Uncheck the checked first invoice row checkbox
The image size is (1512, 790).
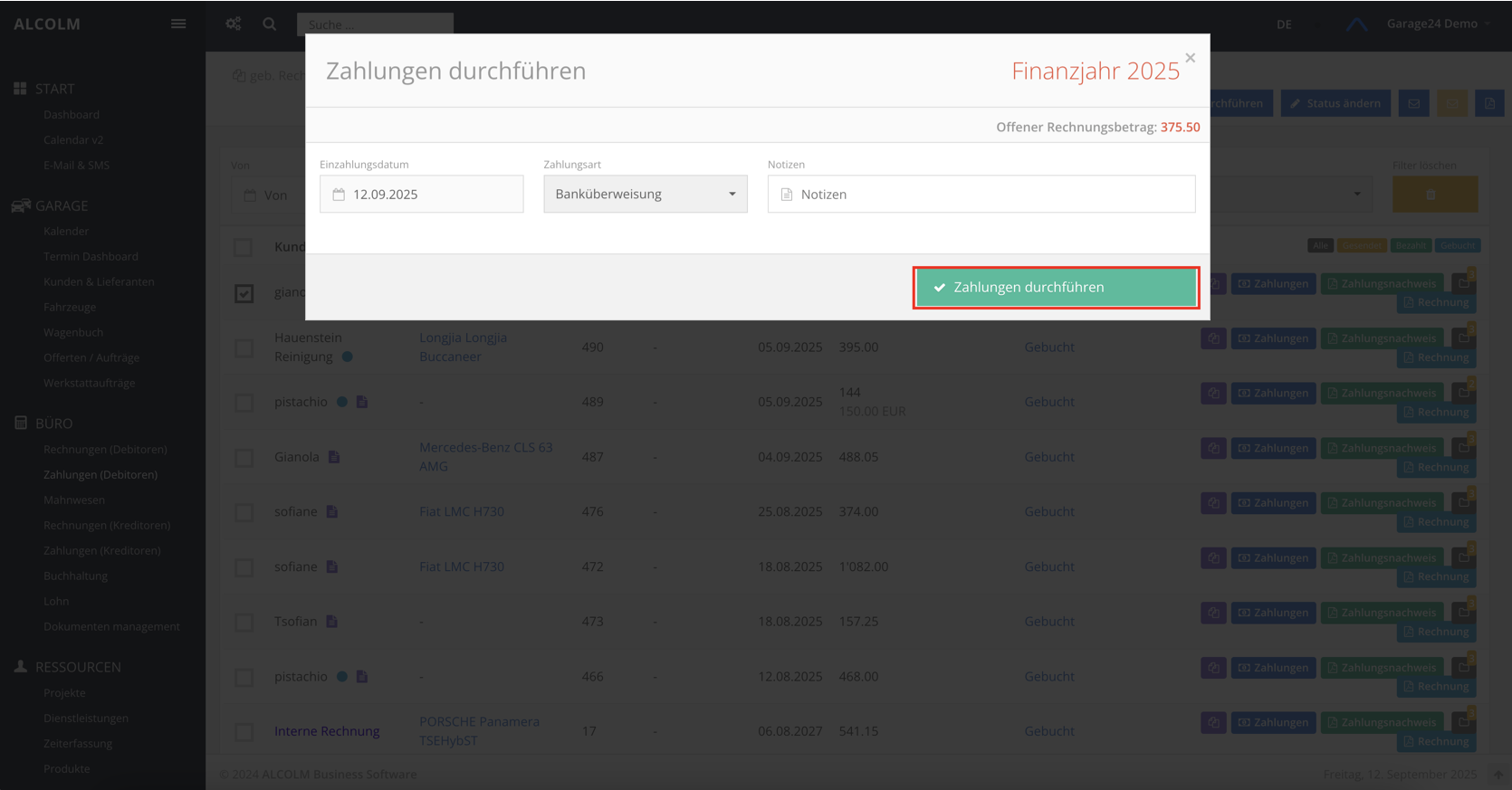click(x=244, y=293)
